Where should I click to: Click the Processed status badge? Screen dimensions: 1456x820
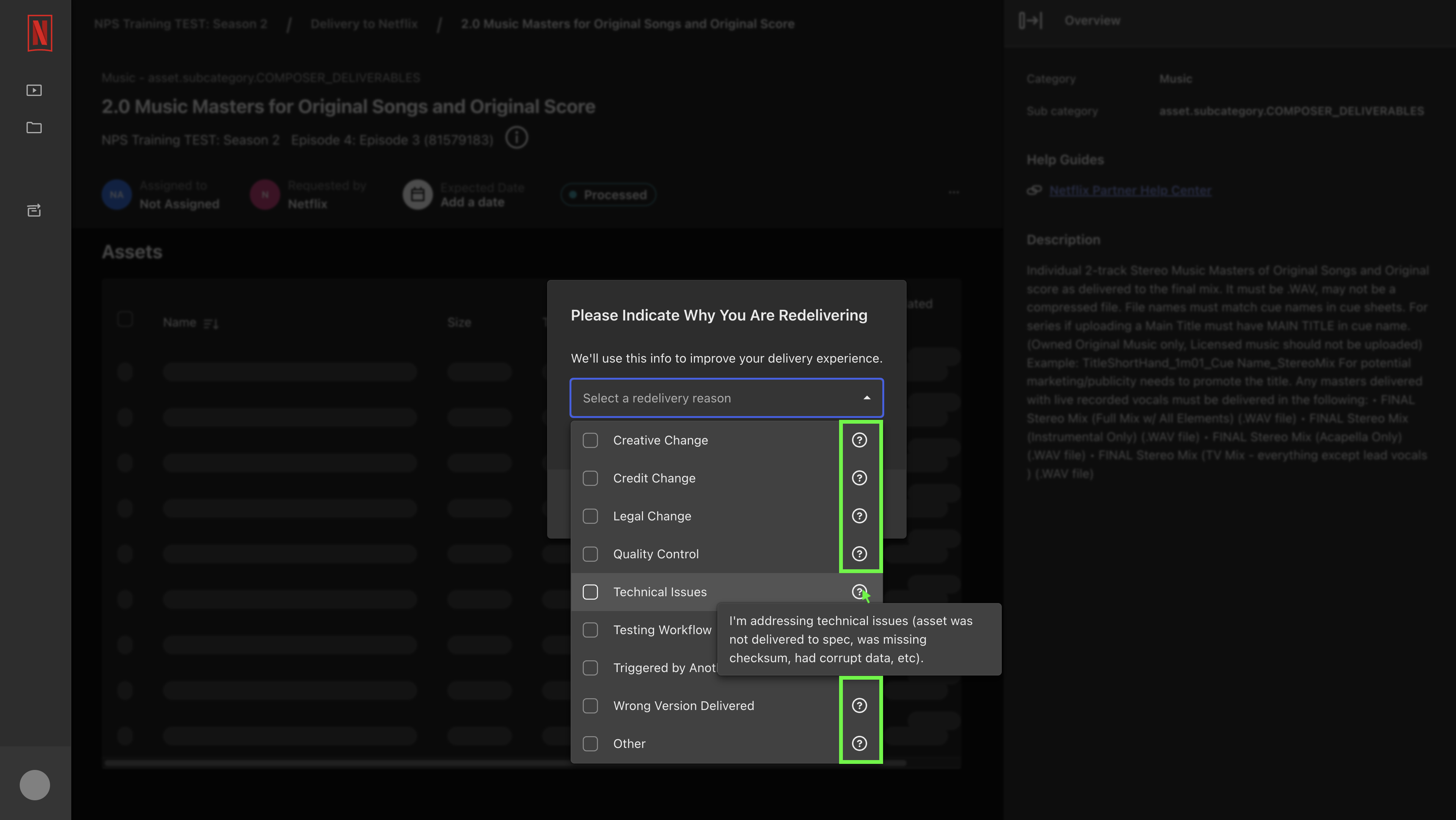tap(608, 195)
